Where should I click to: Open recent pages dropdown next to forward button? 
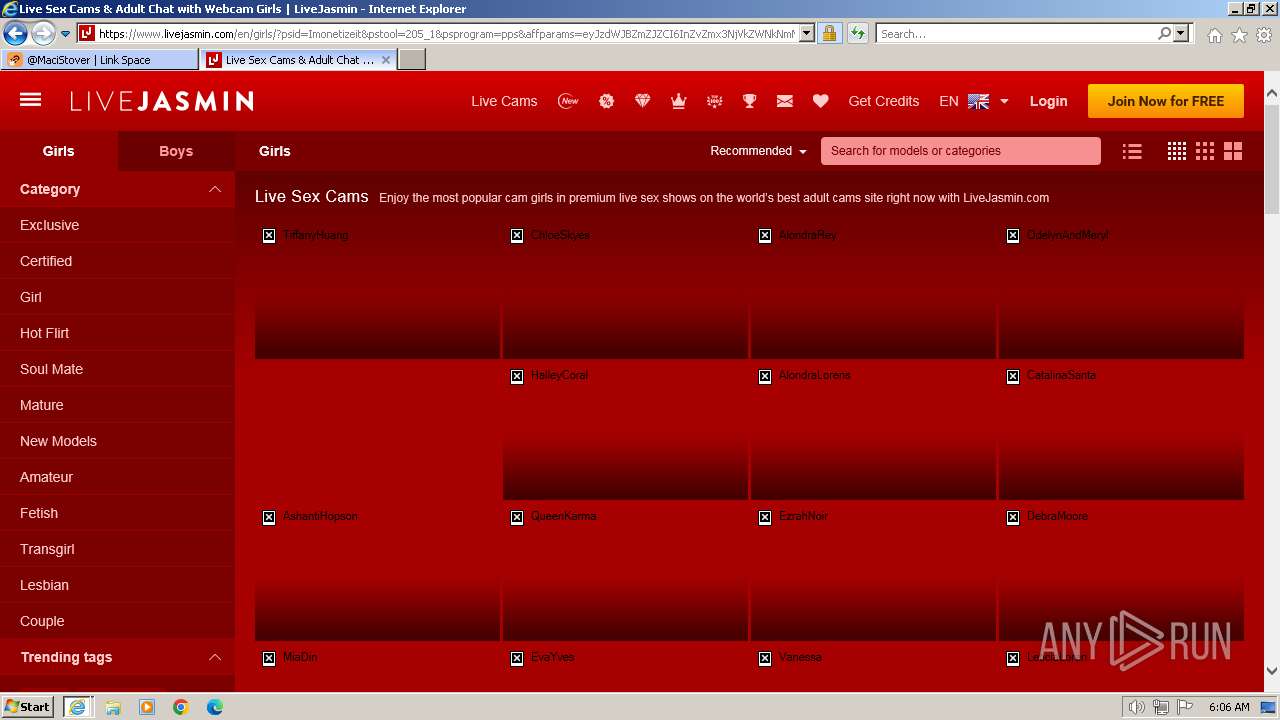click(x=65, y=33)
